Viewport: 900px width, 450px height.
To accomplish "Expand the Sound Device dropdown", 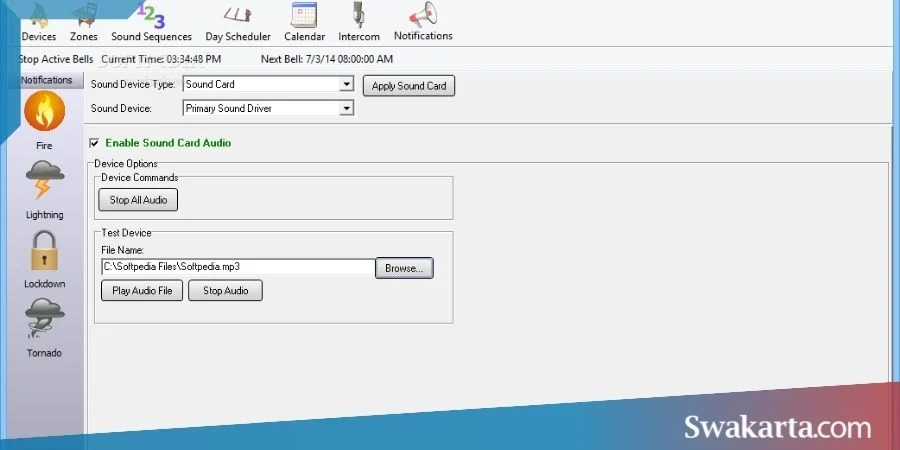I will tap(346, 108).
